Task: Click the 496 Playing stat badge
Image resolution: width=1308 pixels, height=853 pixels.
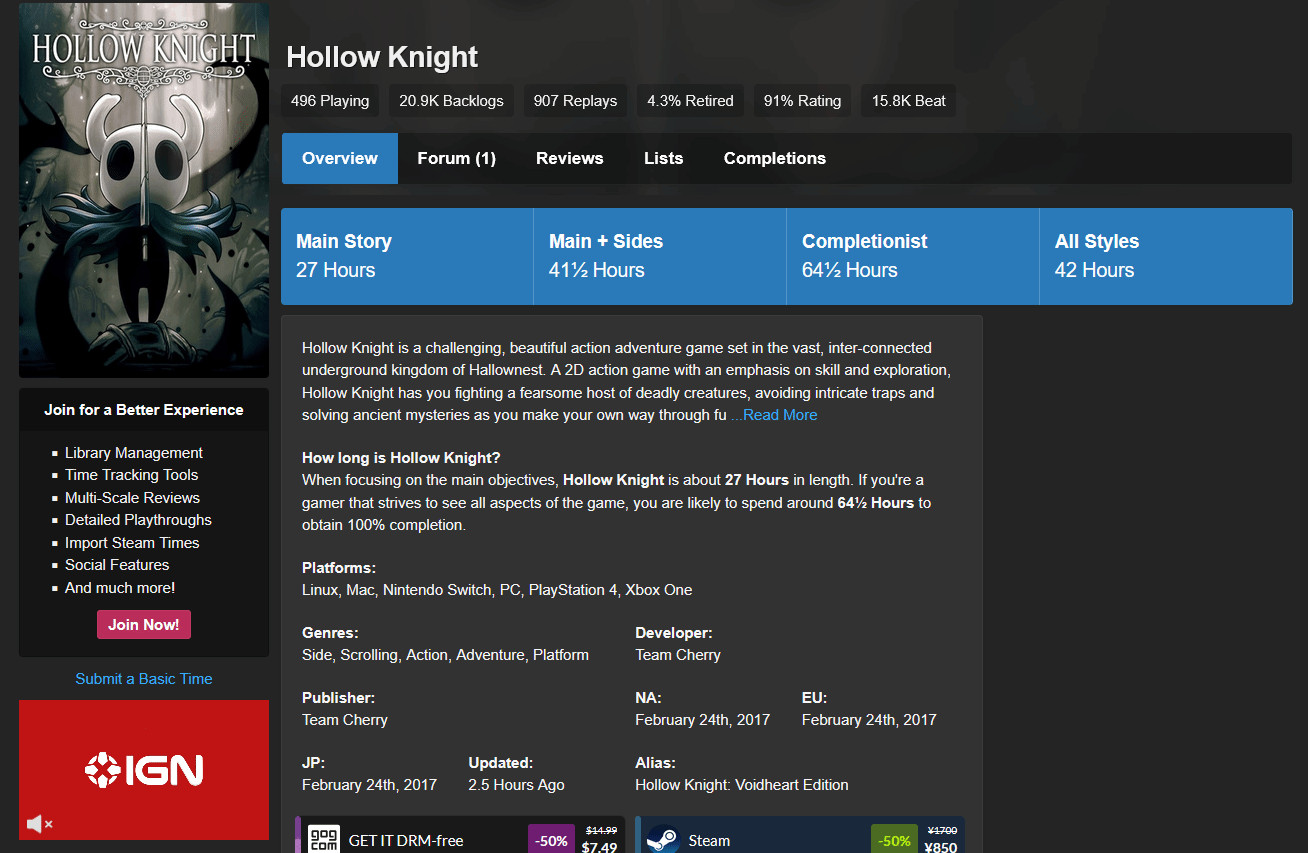Action: (x=330, y=101)
